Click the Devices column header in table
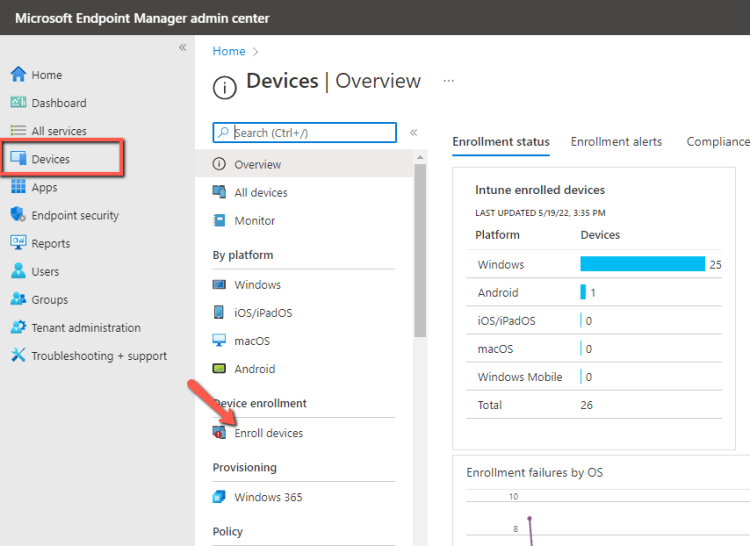The image size is (750, 546). 600,235
